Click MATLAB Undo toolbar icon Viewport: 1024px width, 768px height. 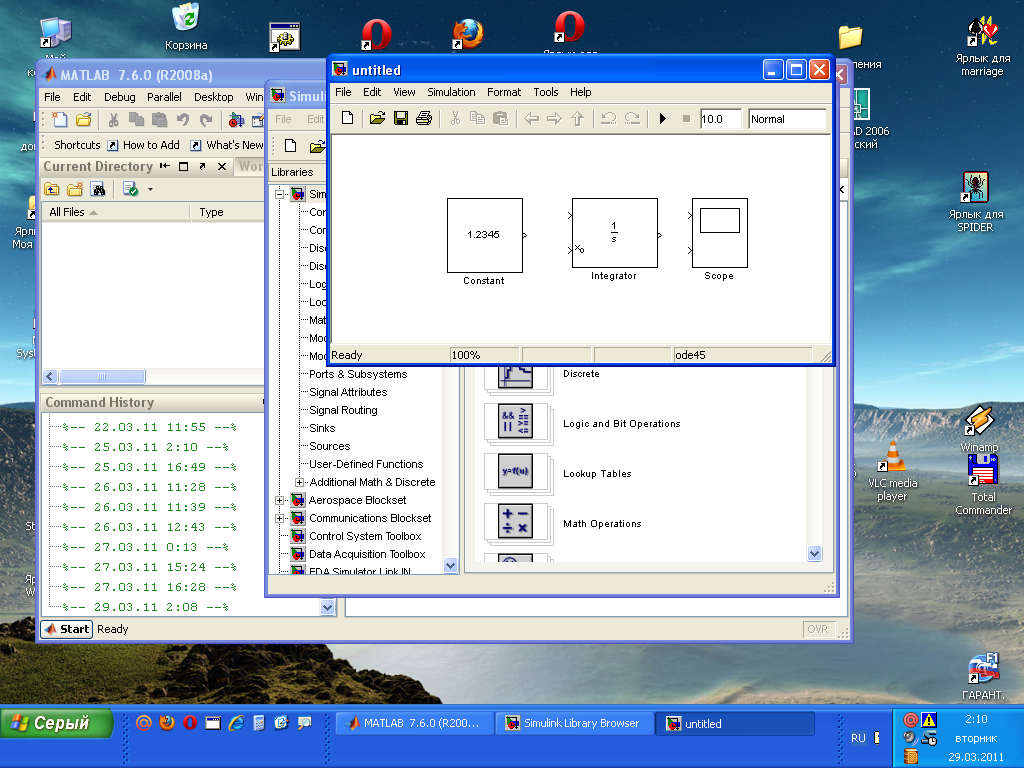(183, 120)
